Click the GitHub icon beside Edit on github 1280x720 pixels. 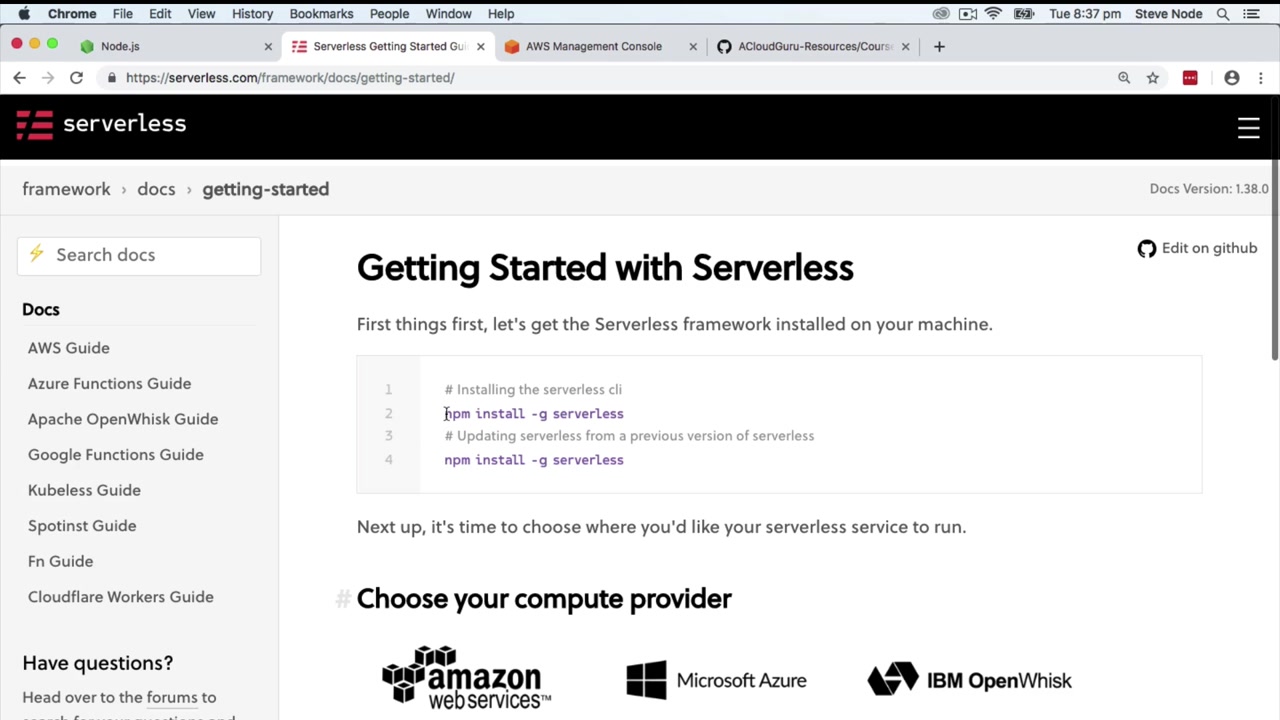click(1146, 249)
